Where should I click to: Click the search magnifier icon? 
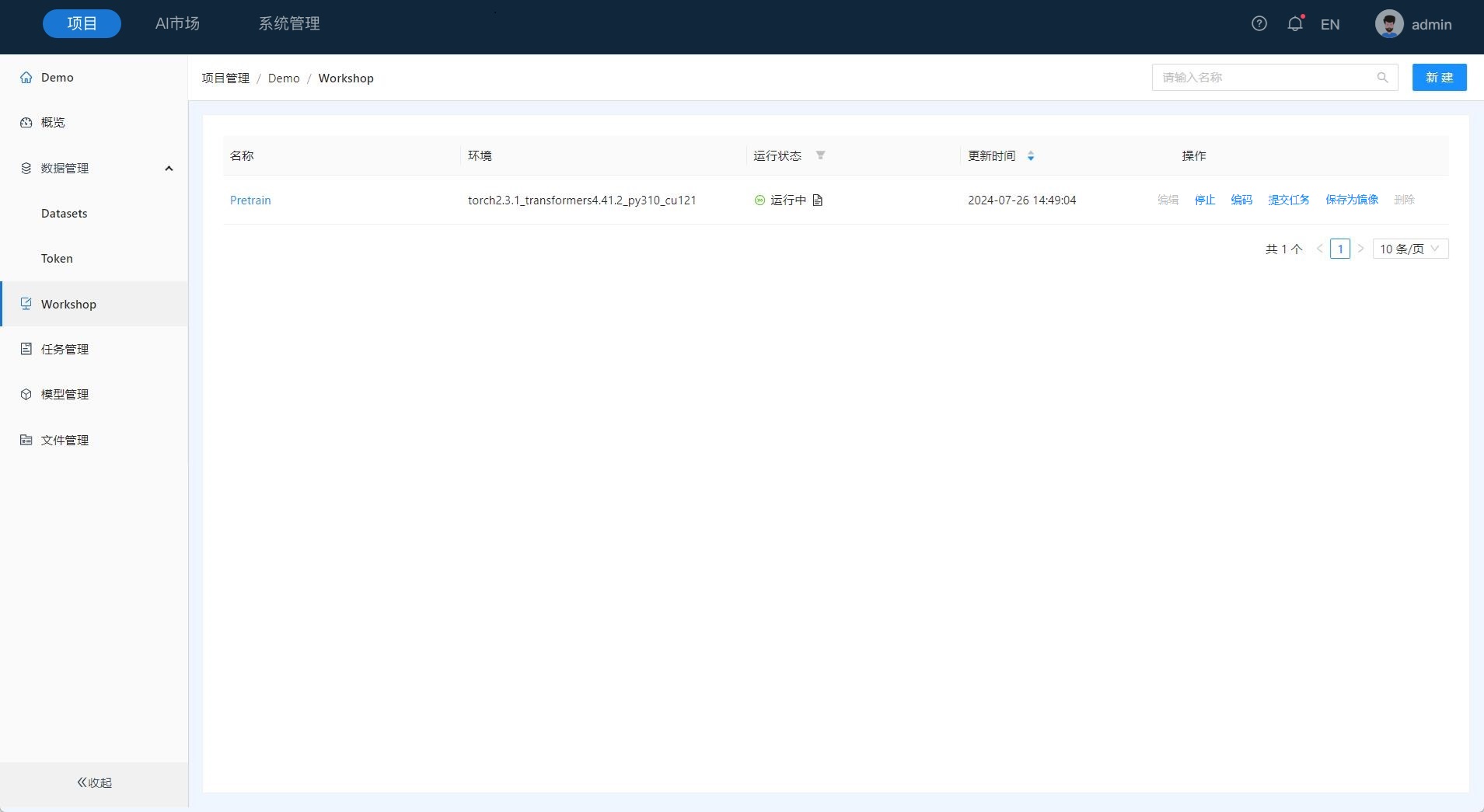1382,78
